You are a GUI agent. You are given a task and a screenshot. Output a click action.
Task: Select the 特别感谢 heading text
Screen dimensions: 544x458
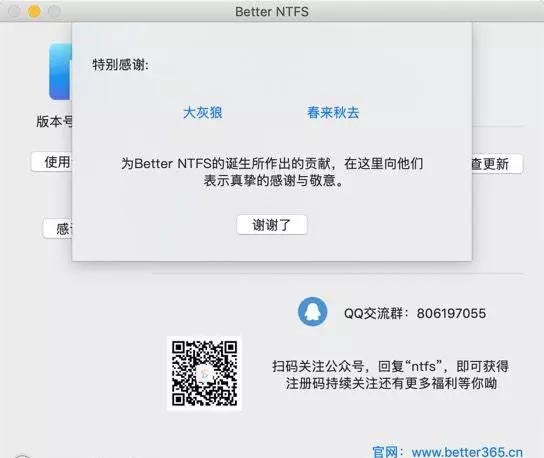pos(120,65)
